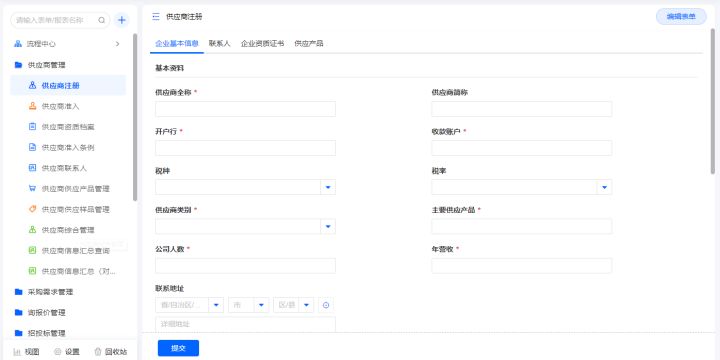Click the 开户行 input field

pos(245,148)
